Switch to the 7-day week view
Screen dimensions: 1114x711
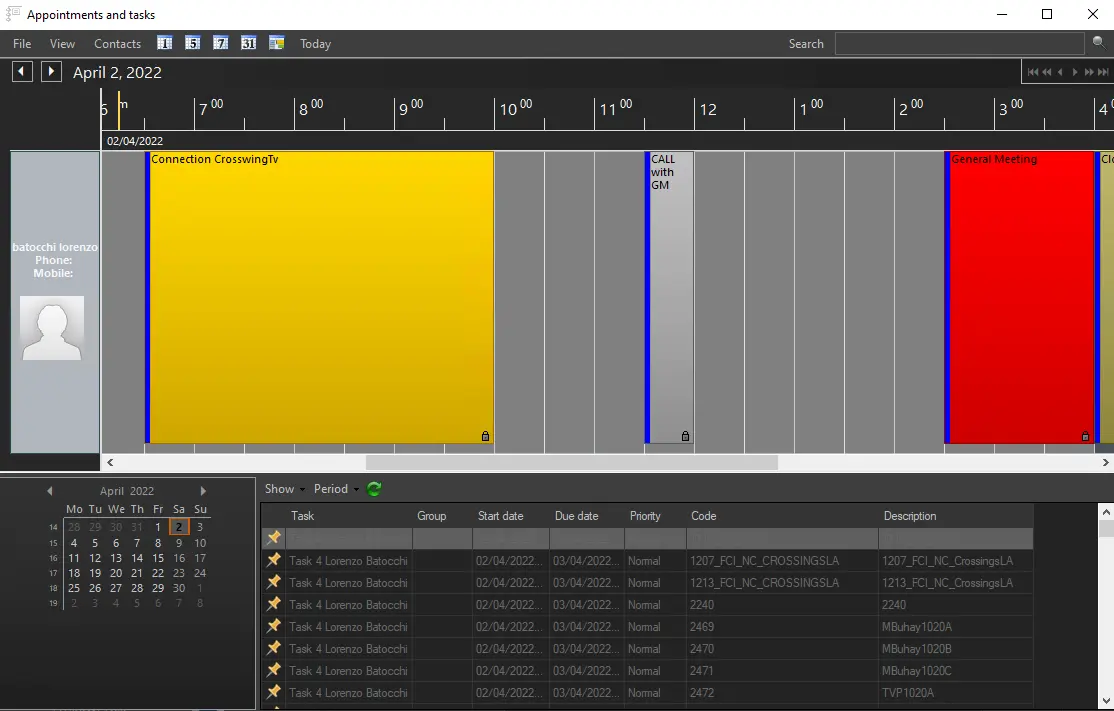(220, 43)
